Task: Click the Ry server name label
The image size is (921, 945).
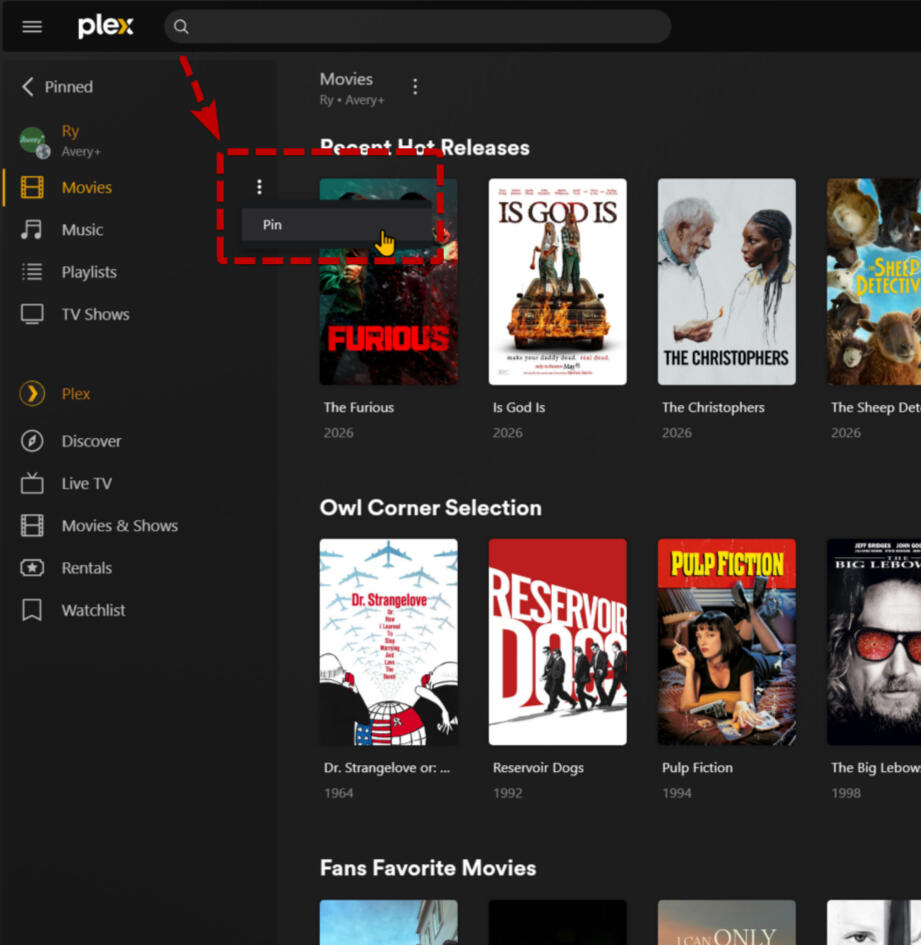Action: point(70,131)
